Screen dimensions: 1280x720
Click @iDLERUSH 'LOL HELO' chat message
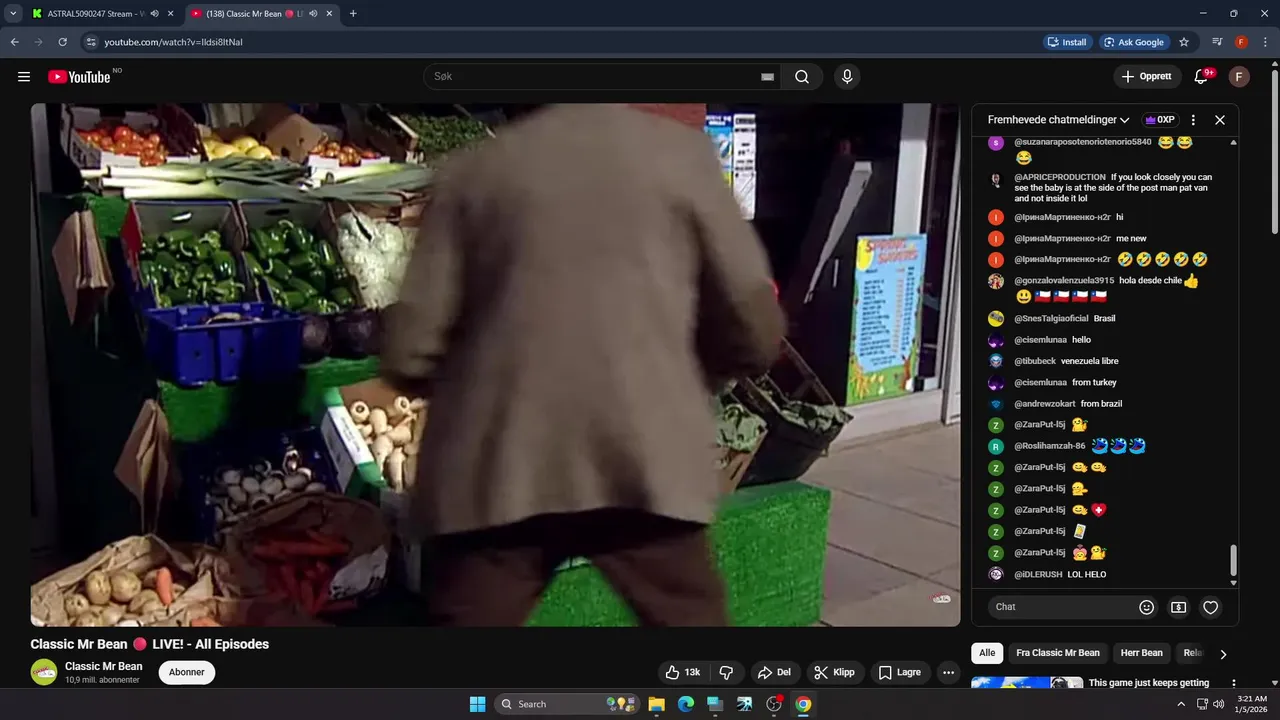point(1086,575)
